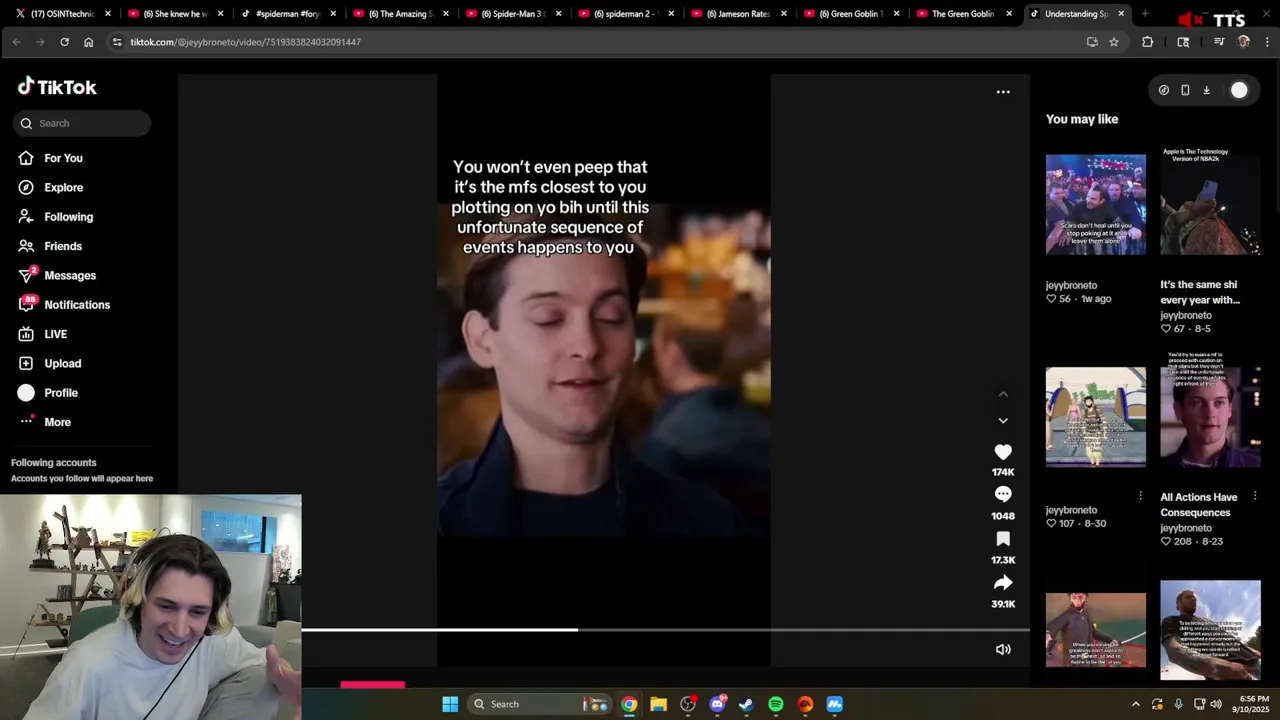The height and width of the screenshot is (720, 1280).
Task: Share the video with arrow icon
Action: 1003,583
